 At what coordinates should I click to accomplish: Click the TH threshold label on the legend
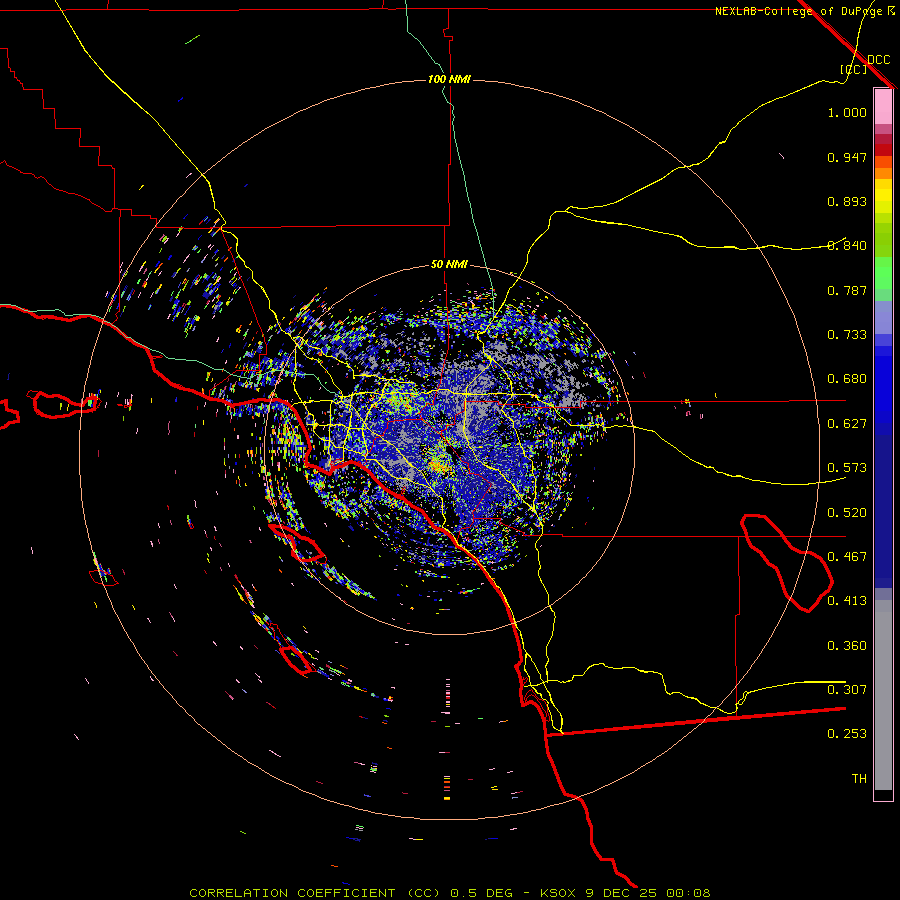tap(859, 779)
